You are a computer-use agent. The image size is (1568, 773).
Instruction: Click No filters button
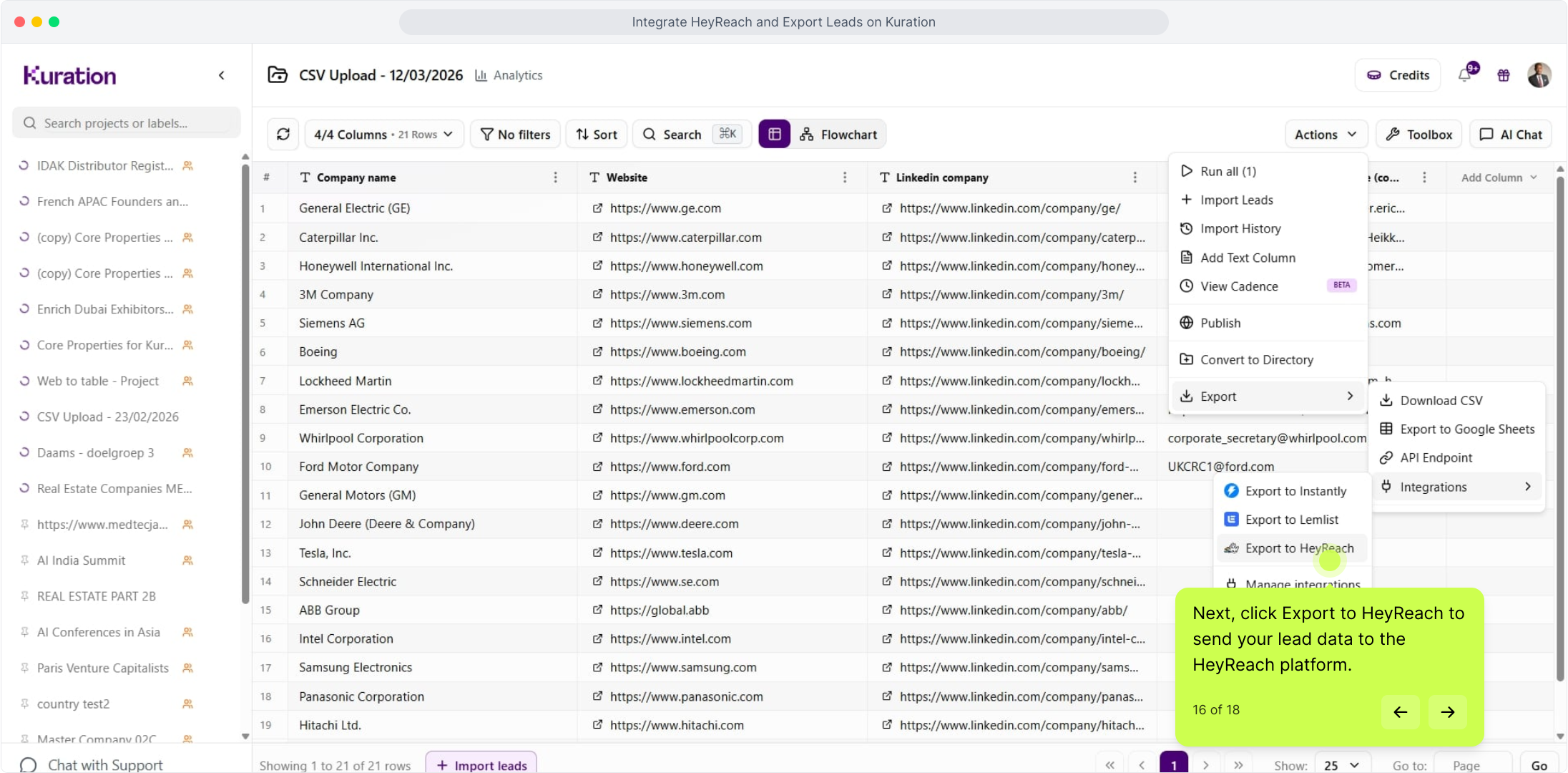[515, 134]
